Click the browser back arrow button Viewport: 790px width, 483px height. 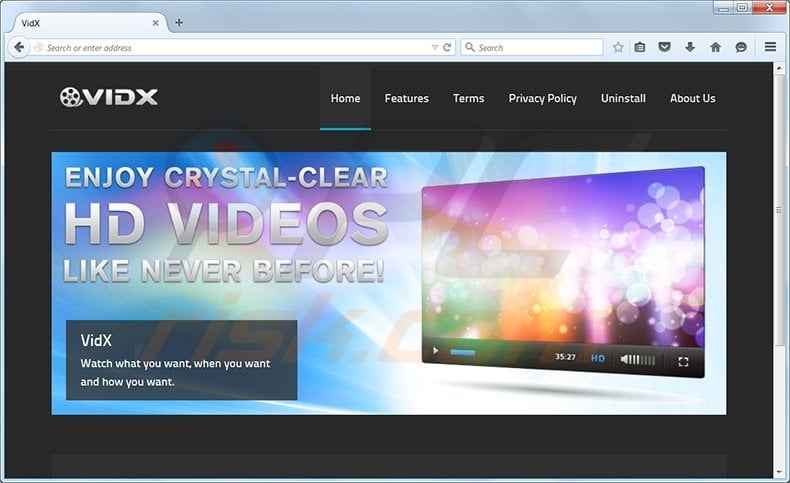[x=19, y=47]
